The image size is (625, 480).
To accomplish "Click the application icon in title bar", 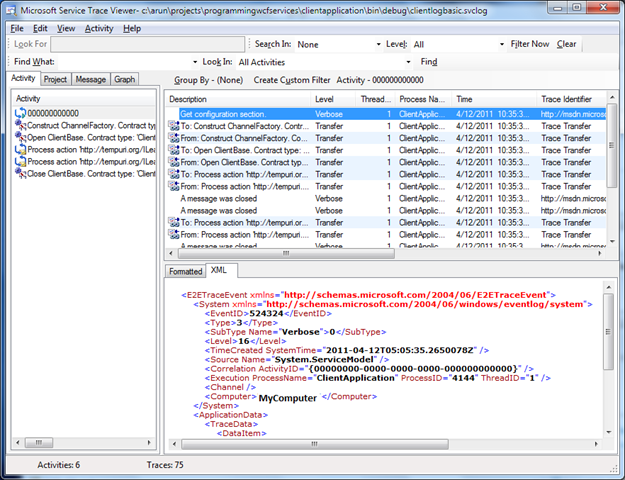I will click(x=12, y=11).
